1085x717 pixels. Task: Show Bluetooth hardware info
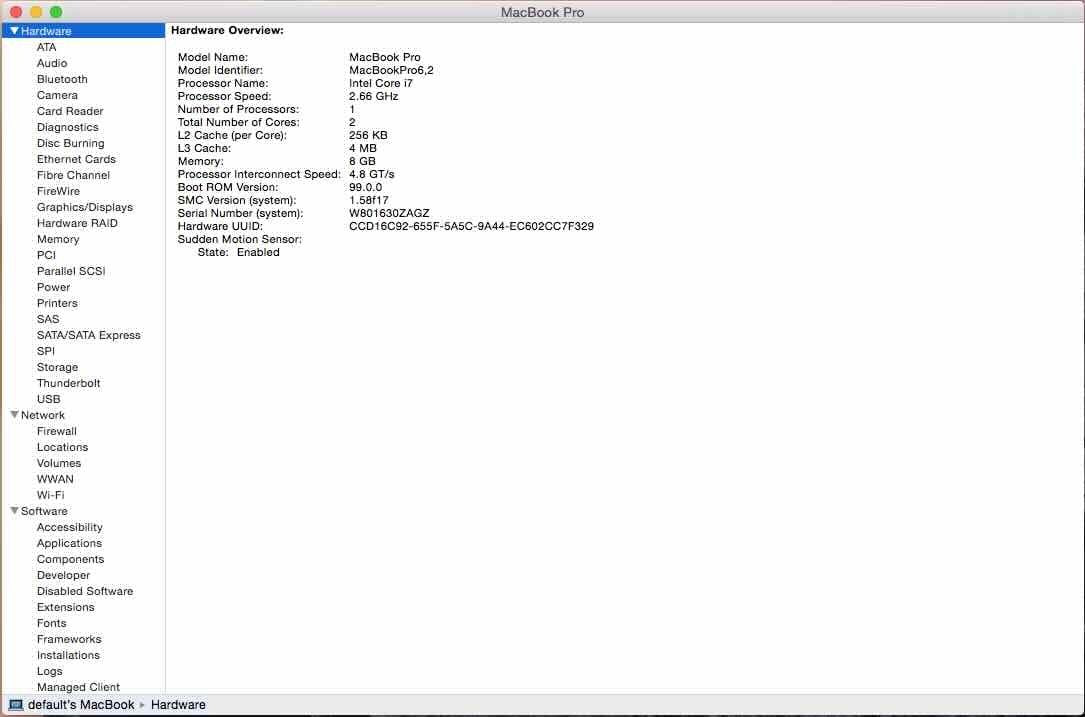pyautogui.click(x=62, y=79)
